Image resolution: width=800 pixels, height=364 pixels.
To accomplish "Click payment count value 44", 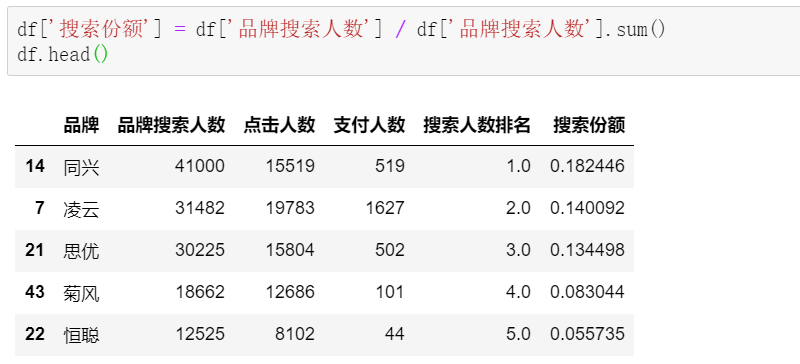I will coord(394,334).
